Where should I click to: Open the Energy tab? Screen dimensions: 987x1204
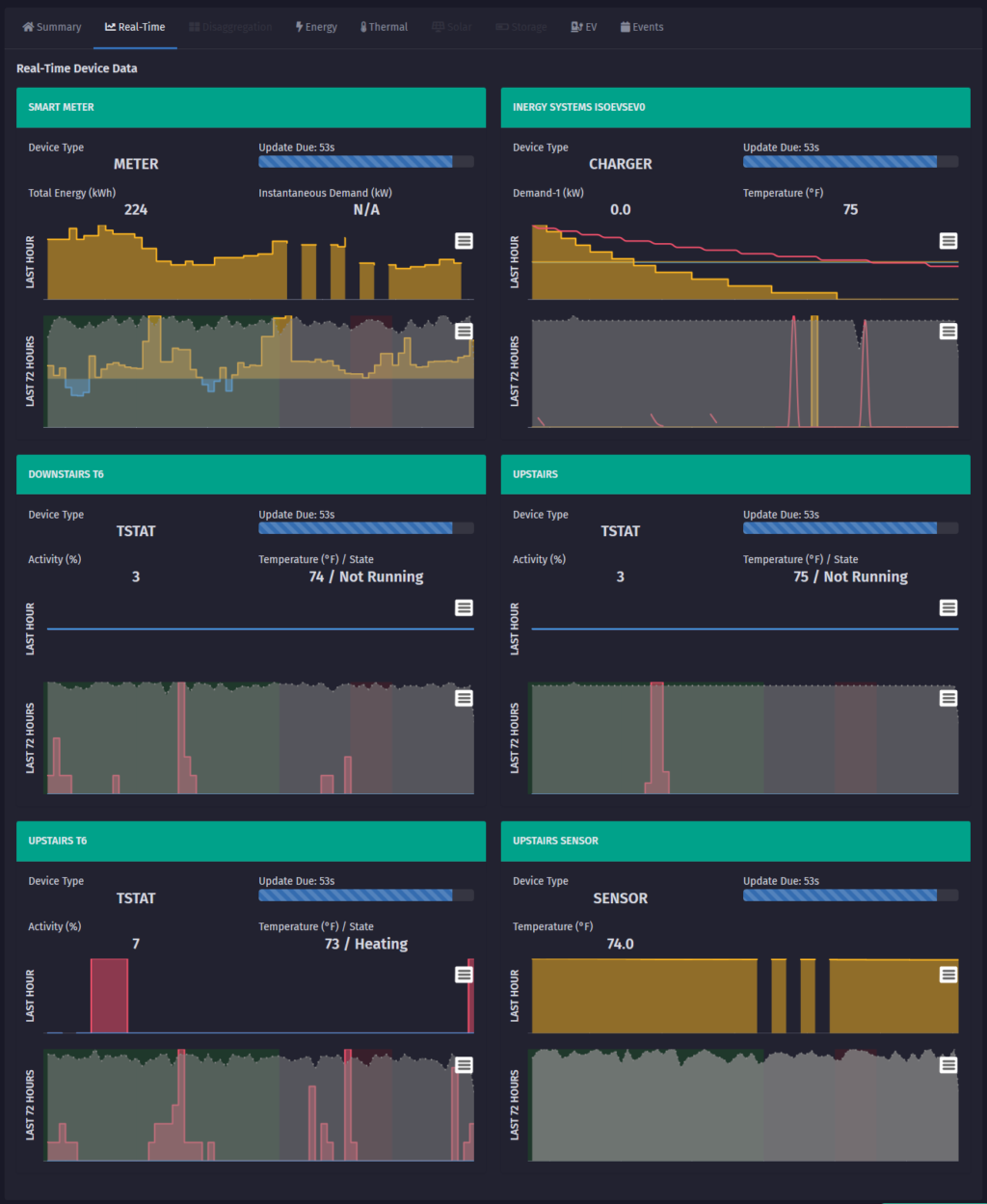[316, 27]
